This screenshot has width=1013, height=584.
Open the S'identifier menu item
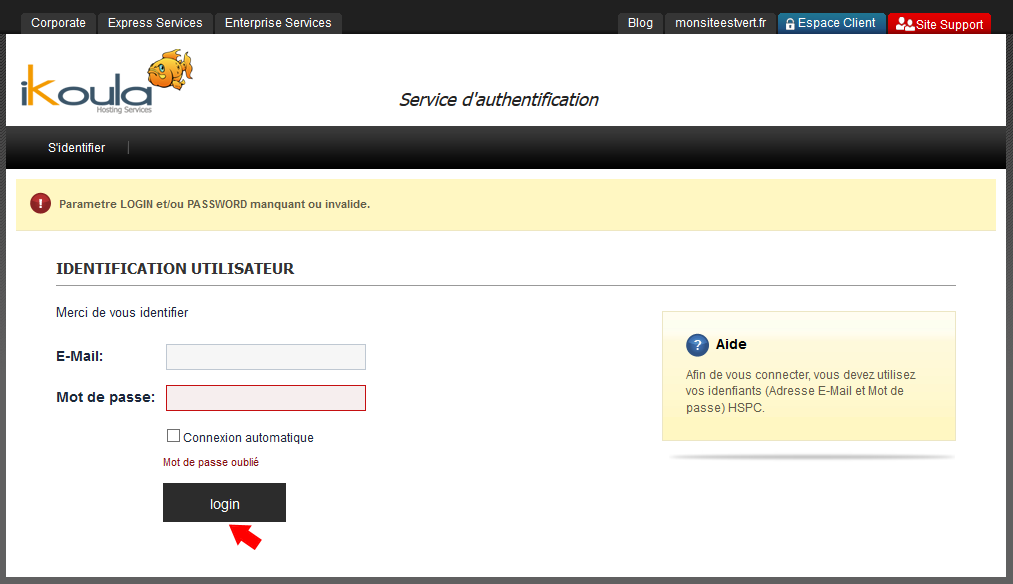(77, 148)
